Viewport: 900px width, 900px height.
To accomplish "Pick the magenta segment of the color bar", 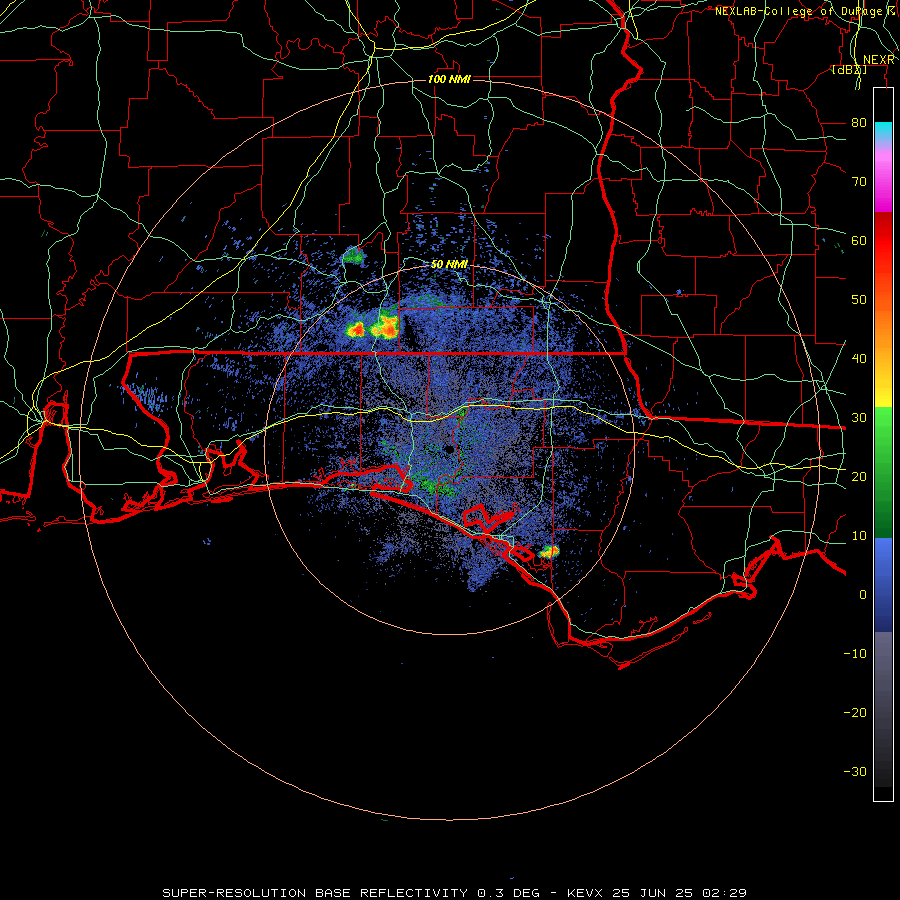I will (x=883, y=189).
